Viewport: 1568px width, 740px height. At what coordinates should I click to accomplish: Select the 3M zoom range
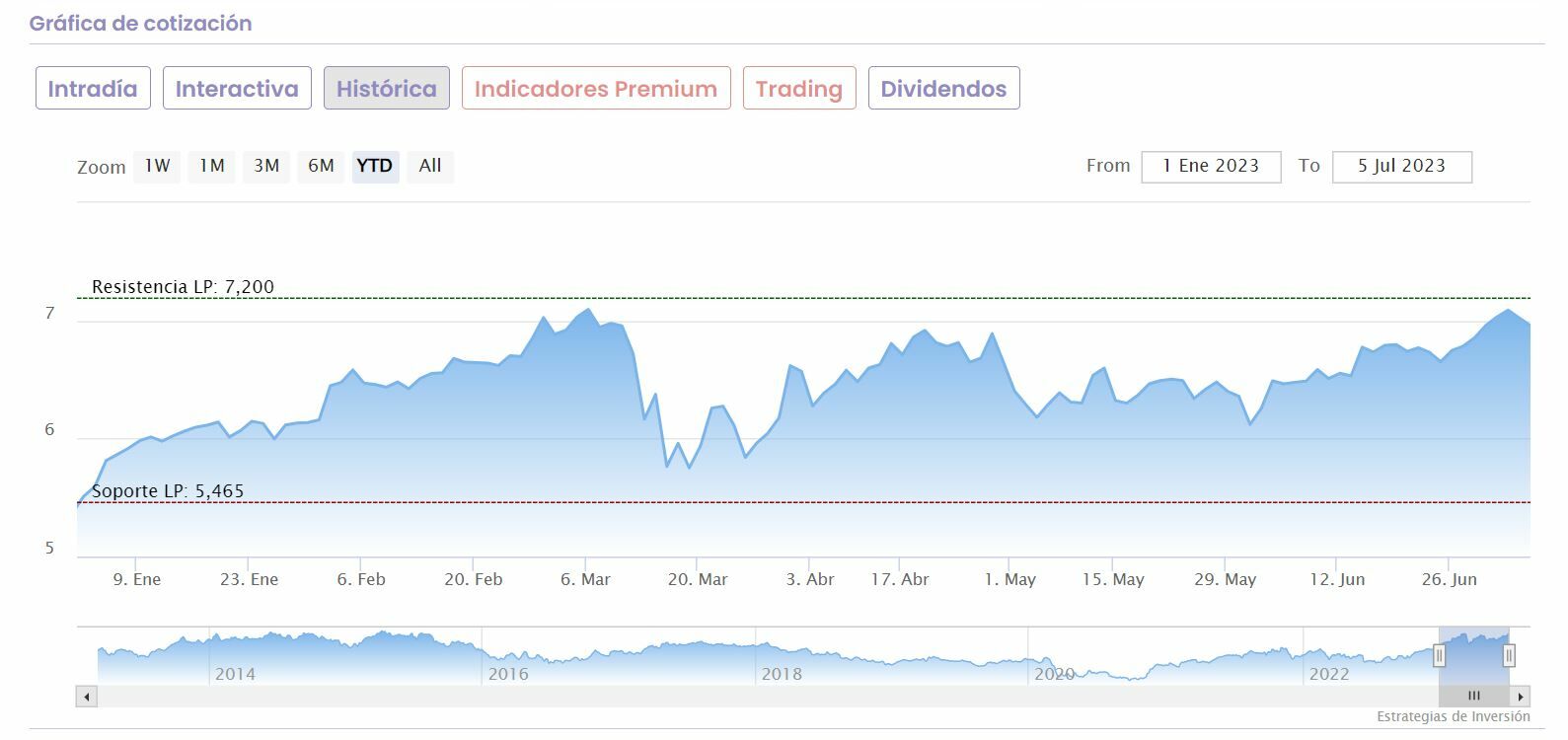tap(266, 166)
